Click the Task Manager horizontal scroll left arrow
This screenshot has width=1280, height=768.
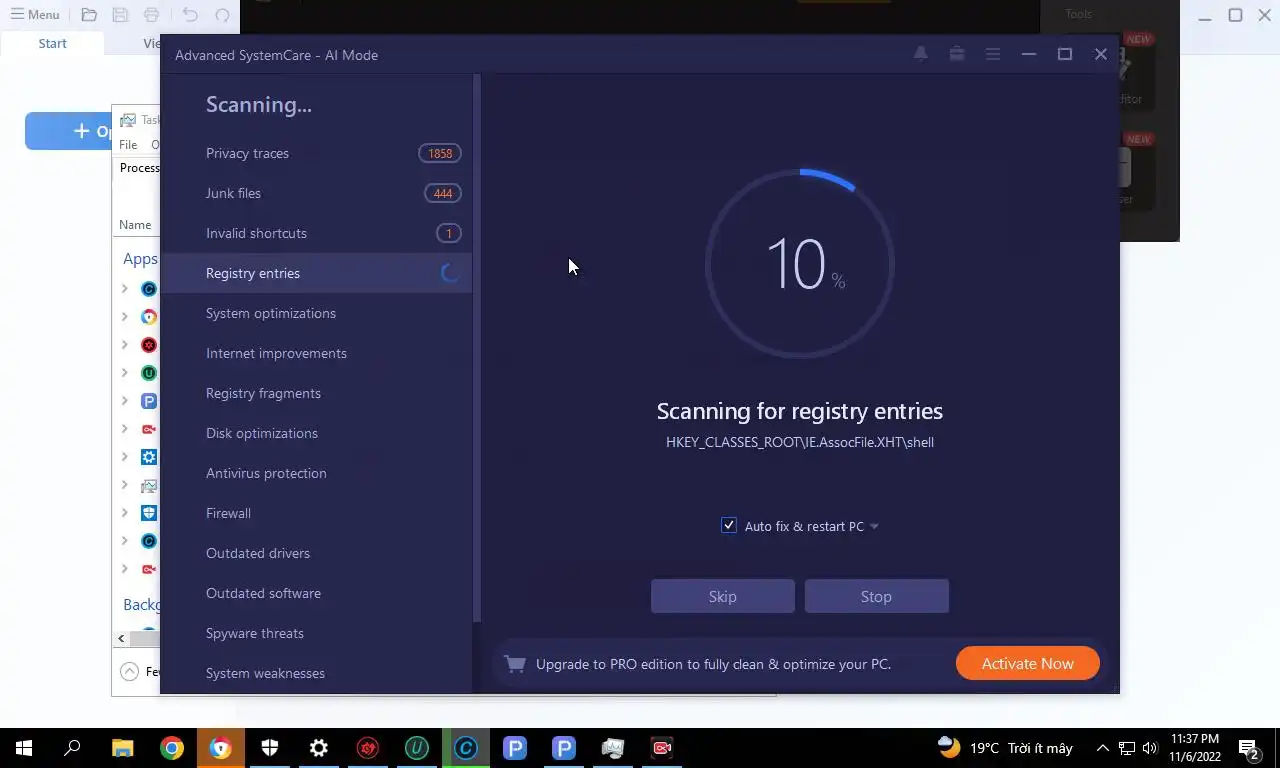121,638
